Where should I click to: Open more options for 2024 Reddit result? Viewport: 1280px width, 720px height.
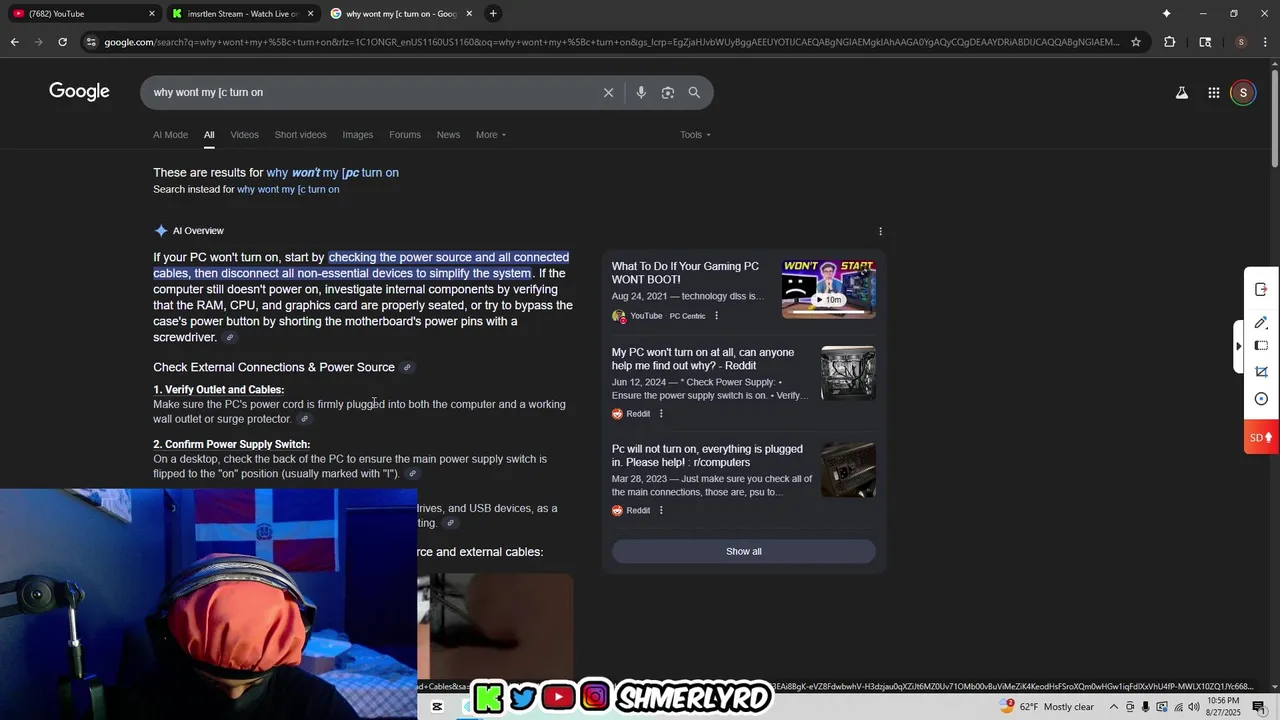[661, 414]
